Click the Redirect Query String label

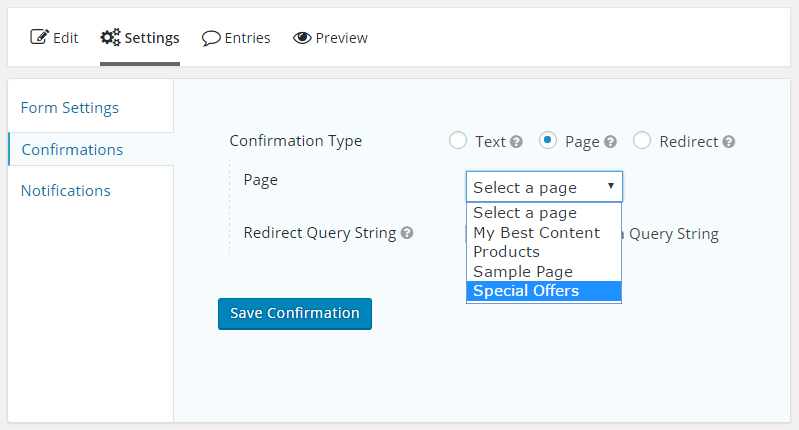[x=320, y=233]
